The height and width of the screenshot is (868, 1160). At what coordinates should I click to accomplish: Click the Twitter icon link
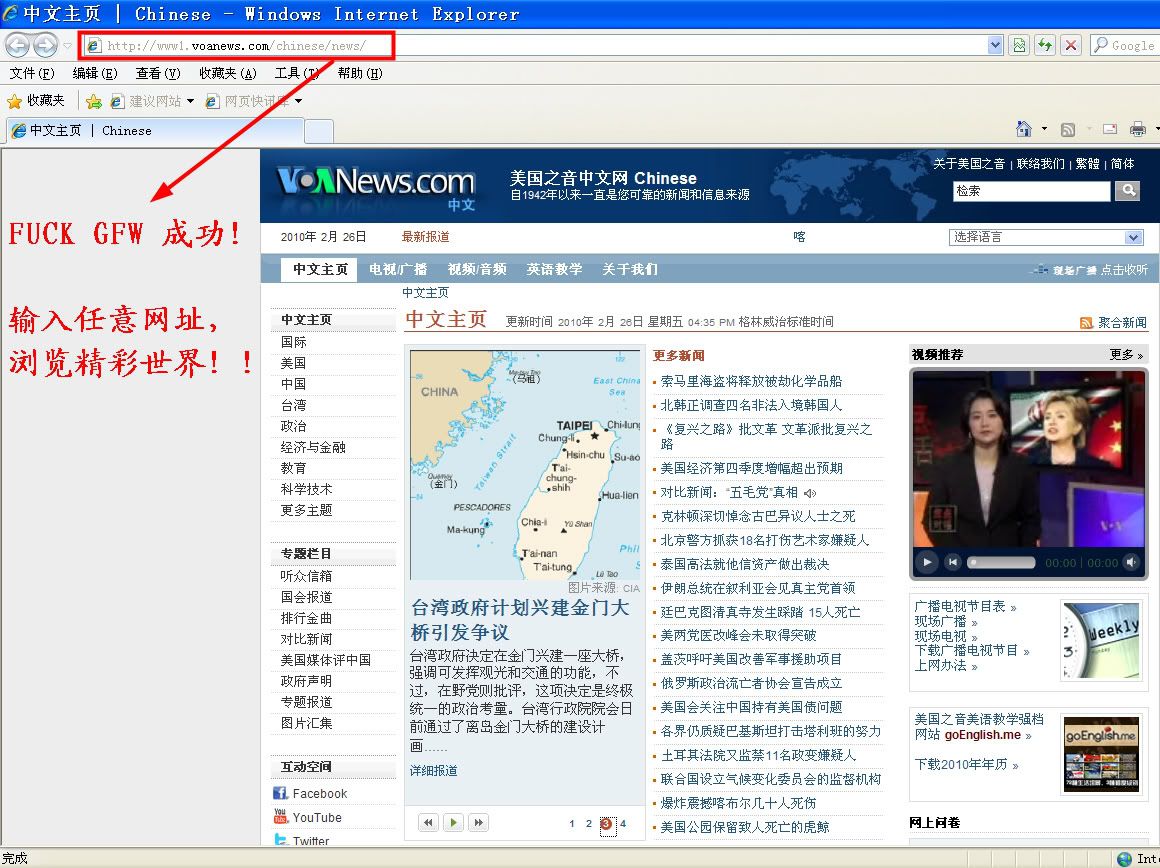(x=280, y=840)
